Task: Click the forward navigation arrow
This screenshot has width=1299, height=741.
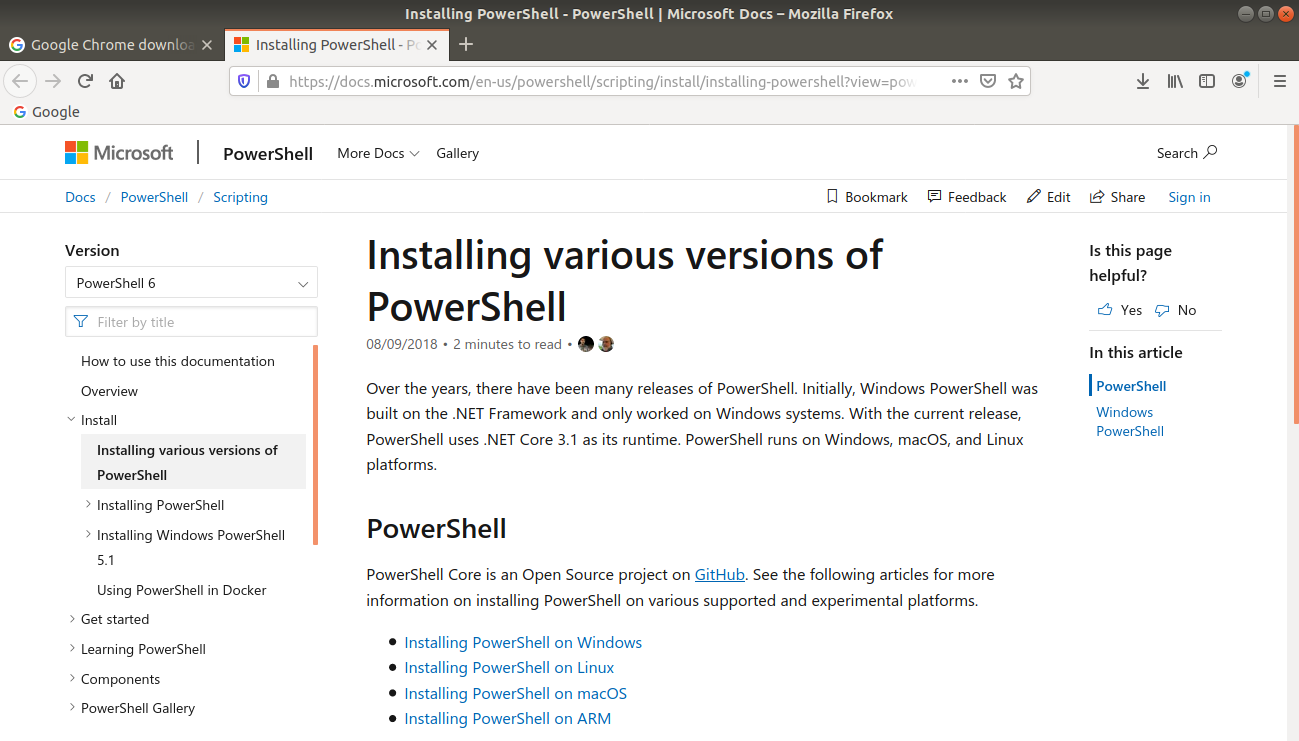Action: pyautogui.click(x=53, y=81)
